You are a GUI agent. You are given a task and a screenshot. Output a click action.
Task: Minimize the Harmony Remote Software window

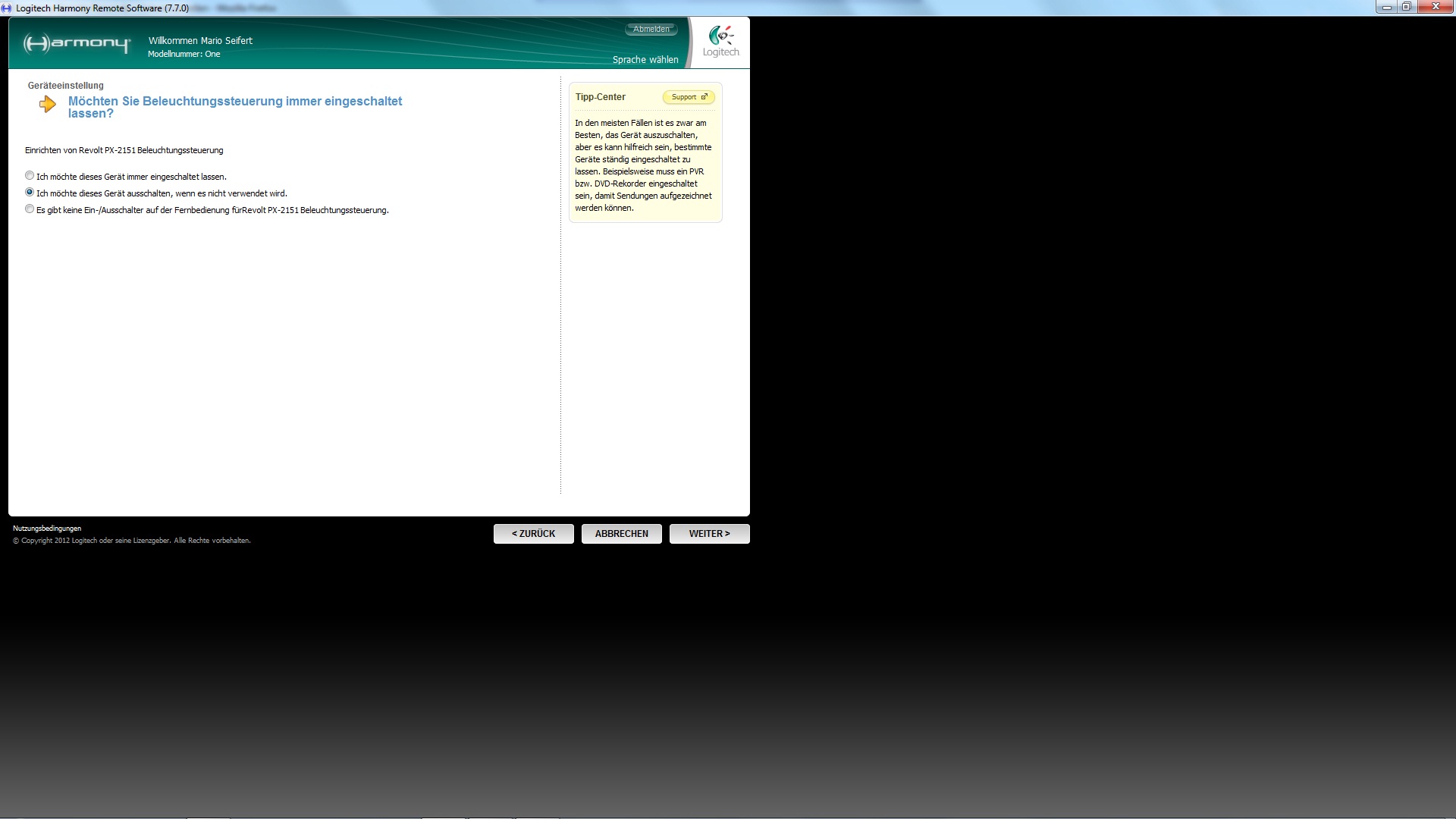[1386, 8]
